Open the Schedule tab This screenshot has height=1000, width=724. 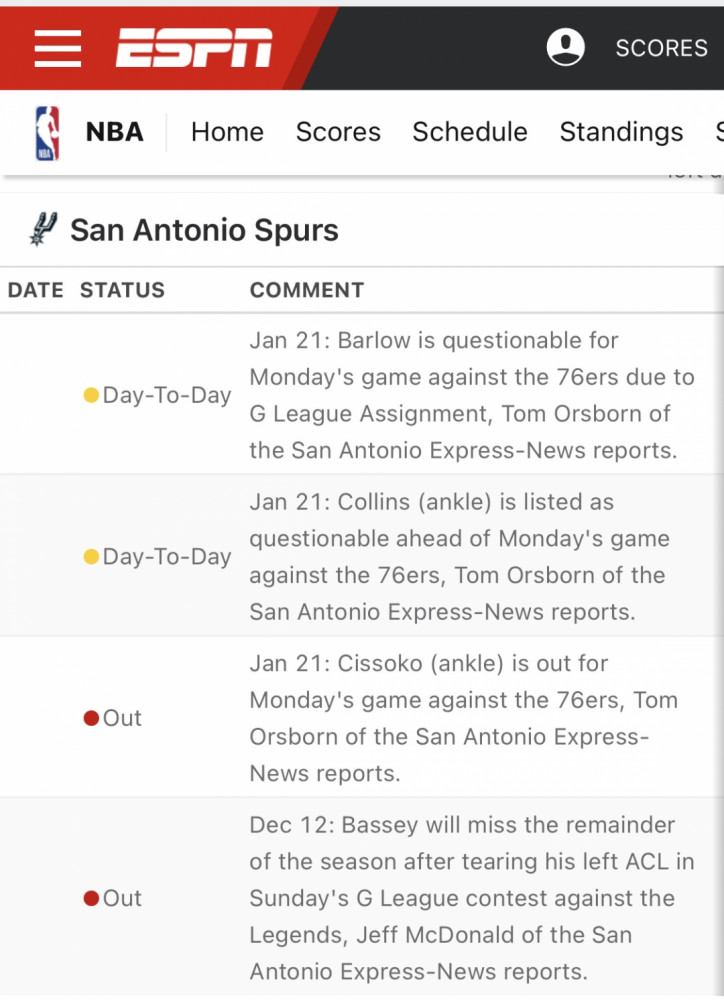coord(470,132)
